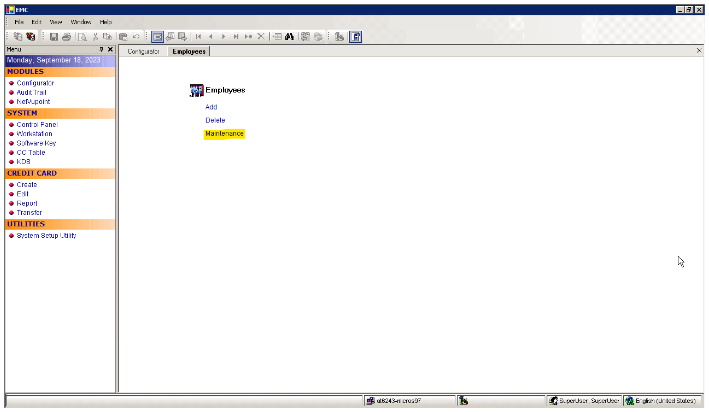This screenshot has width=709, height=412.
Task: Go to next record arrow
Action: [223, 37]
